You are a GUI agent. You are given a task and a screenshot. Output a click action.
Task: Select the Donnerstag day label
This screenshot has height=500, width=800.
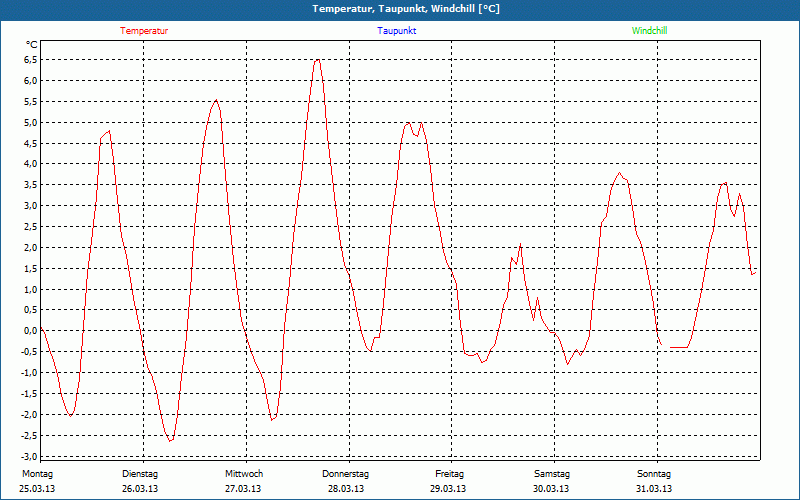(x=345, y=474)
